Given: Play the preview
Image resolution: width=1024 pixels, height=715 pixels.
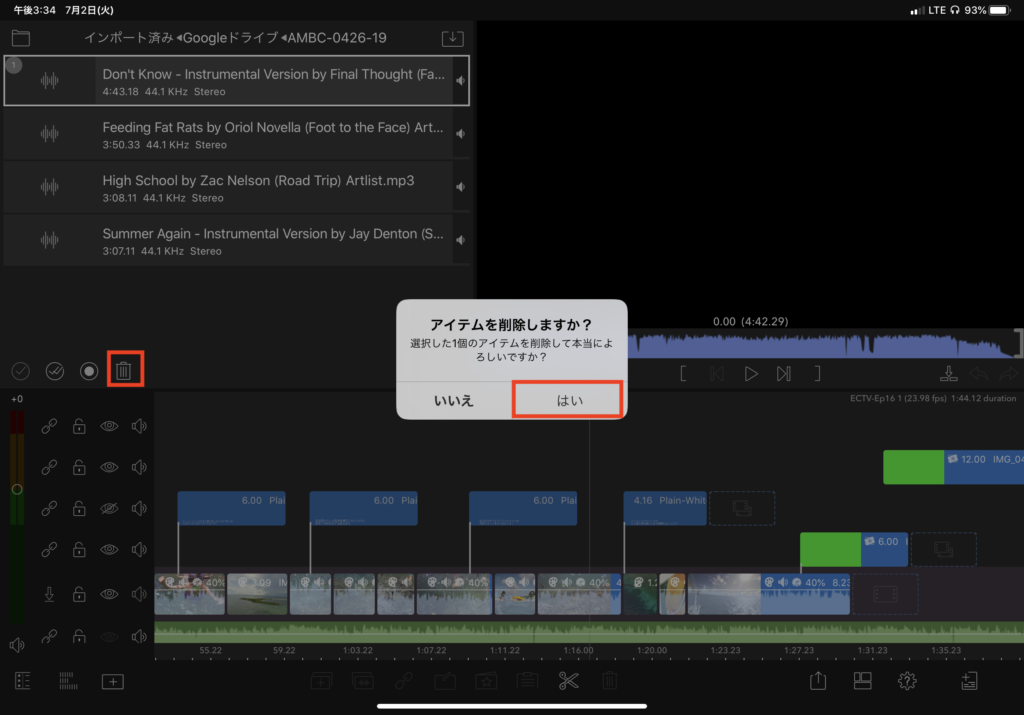Looking at the screenshot, I should [751, 373].
